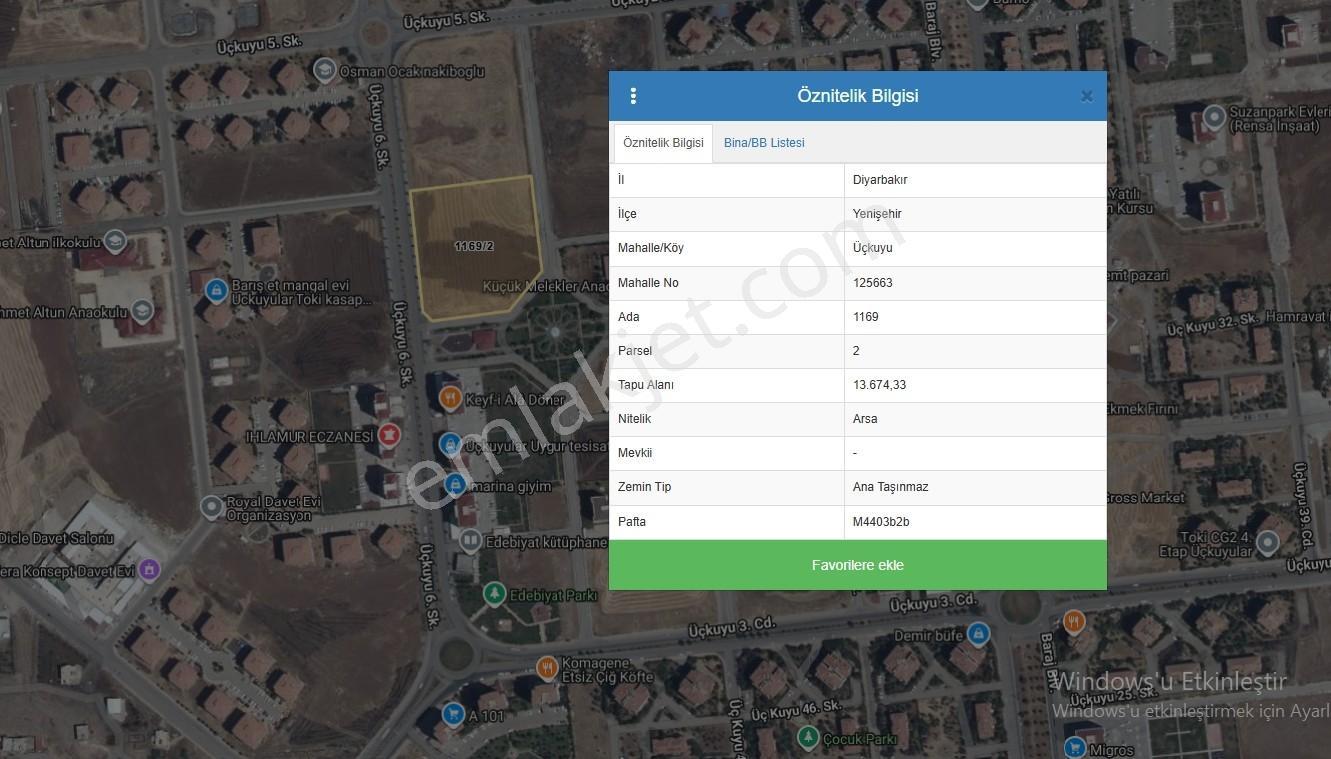Click the Osman Ocak nakiboglu school marker
Viewport: 1331px width, 759px height.
(324, 70)
